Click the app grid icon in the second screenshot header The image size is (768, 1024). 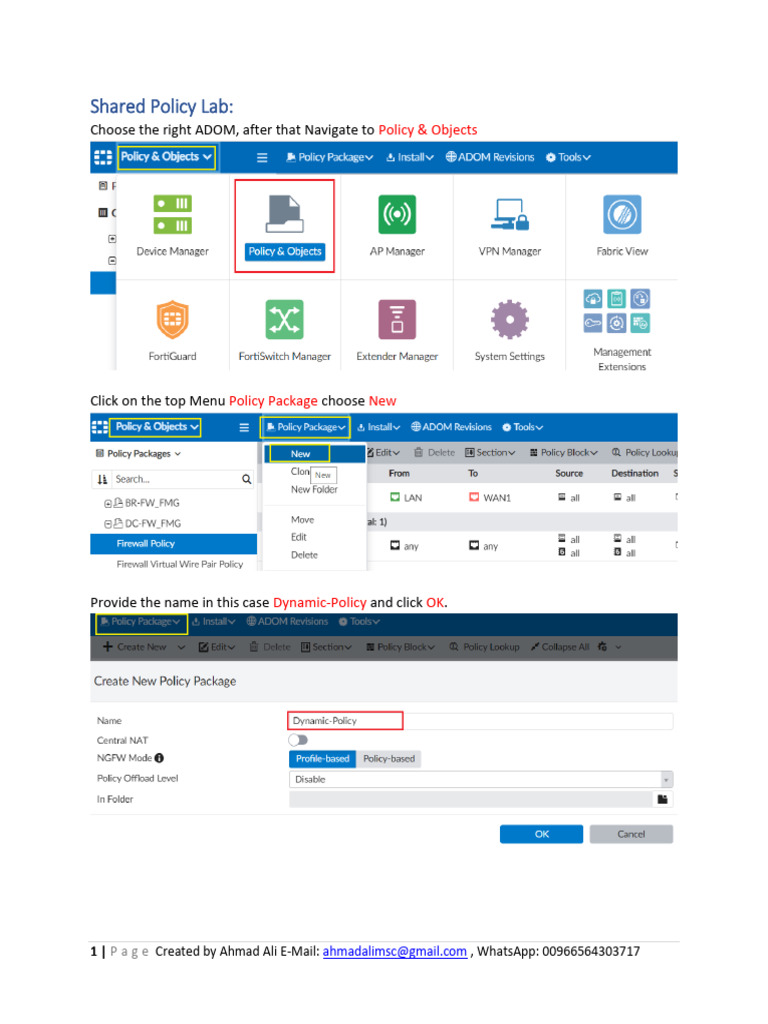(100, 427)
